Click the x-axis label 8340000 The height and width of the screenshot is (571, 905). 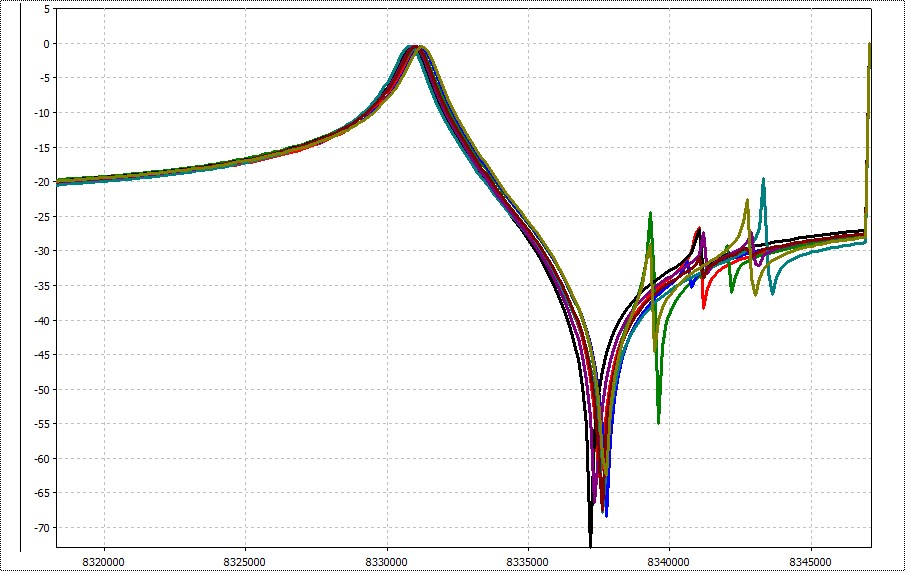(x=670, y=562)
